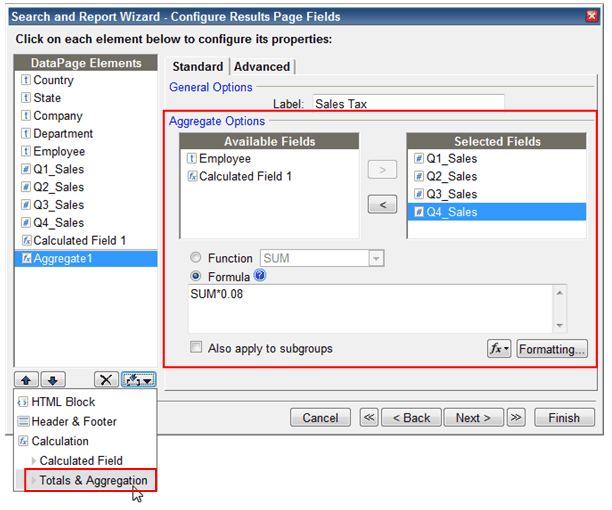Select Q3_Sales in Selected Fields
The width and height of the screenshot is (612, 510).
496,194
